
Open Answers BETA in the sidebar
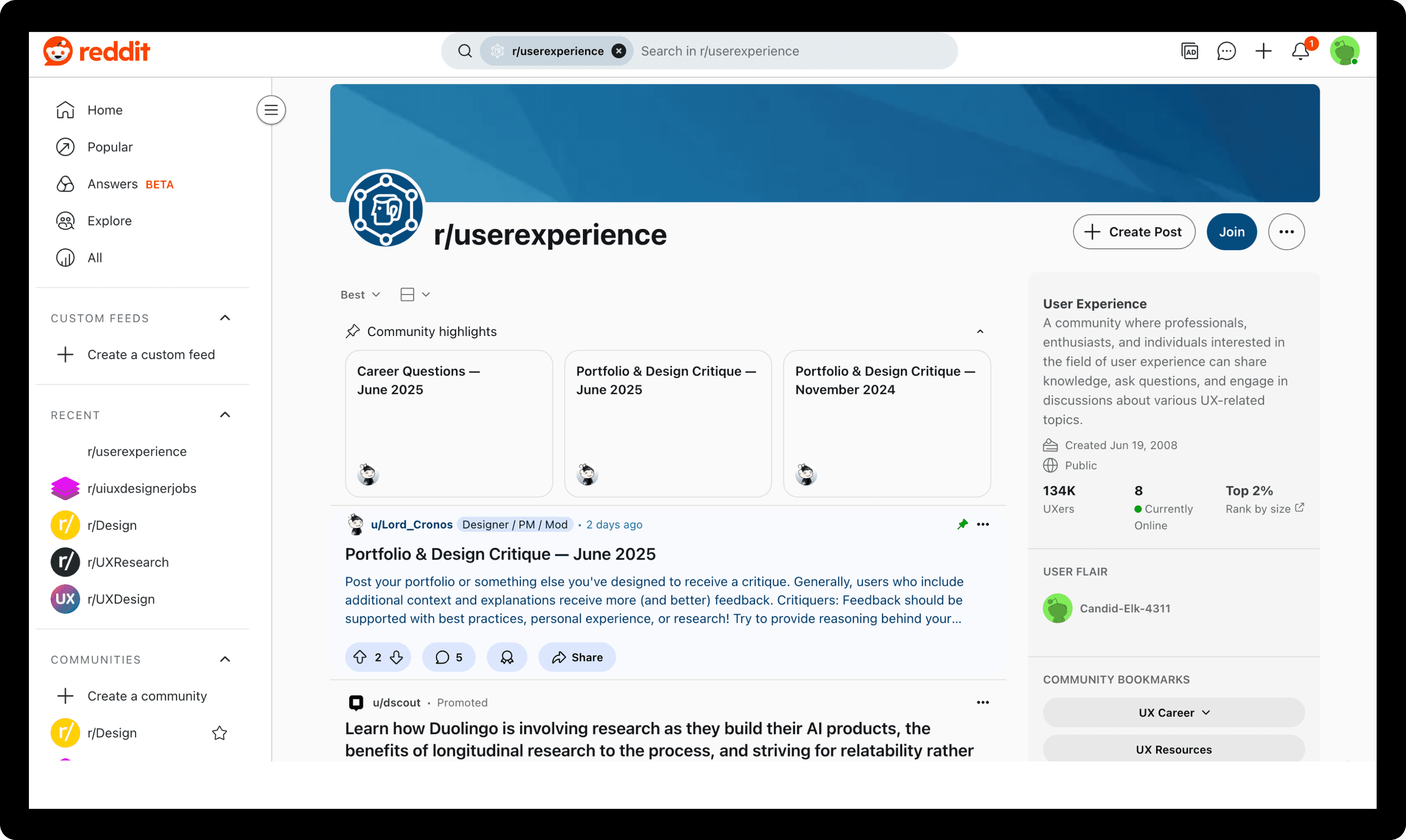[x=143, y=184]
